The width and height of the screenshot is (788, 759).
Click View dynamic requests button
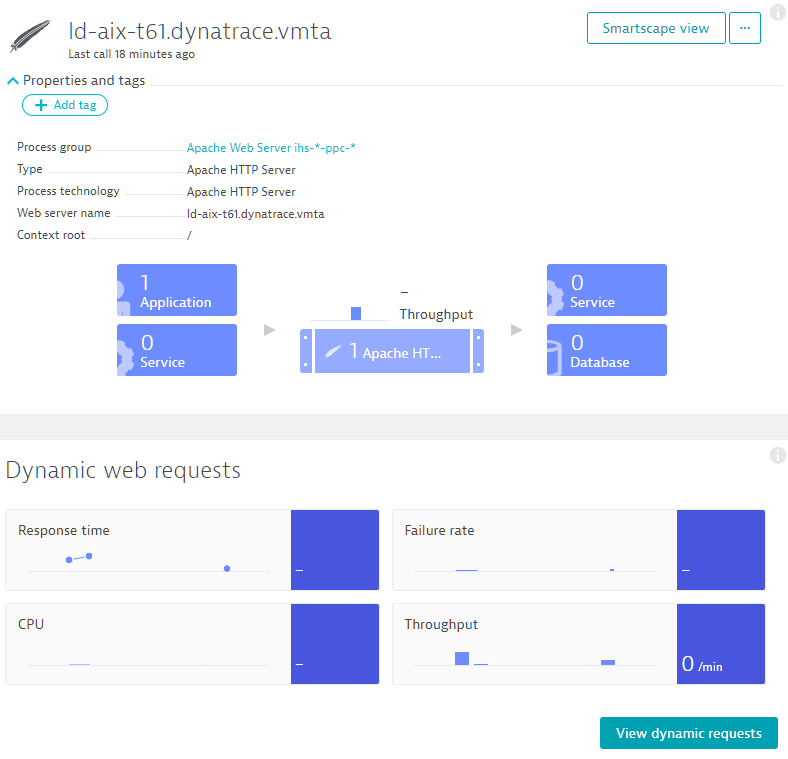(x=688, y=733)
